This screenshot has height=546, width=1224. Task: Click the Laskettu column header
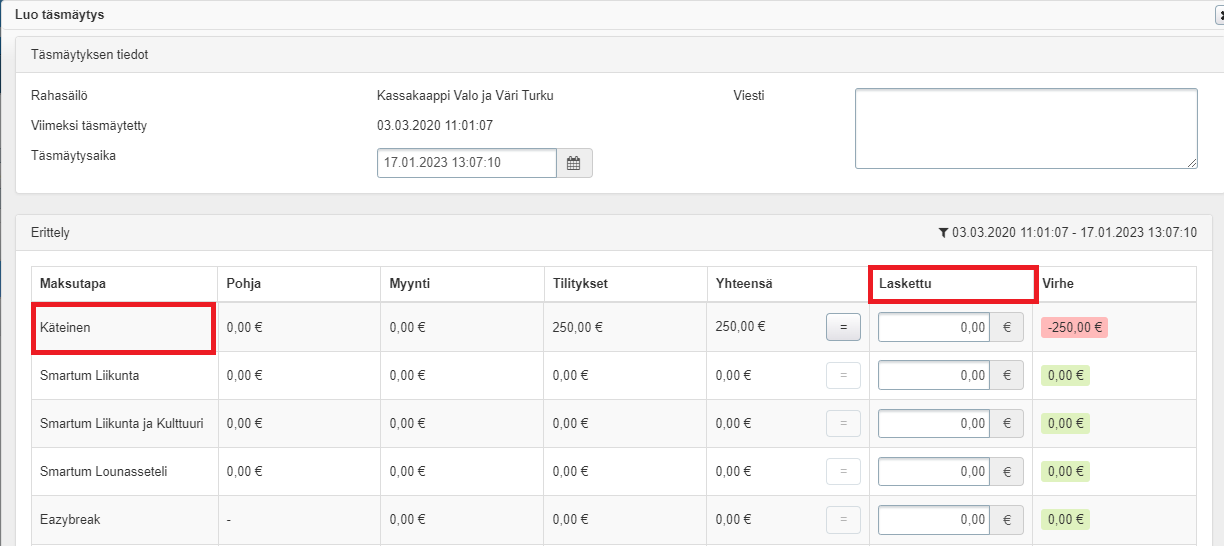(906, 284)
